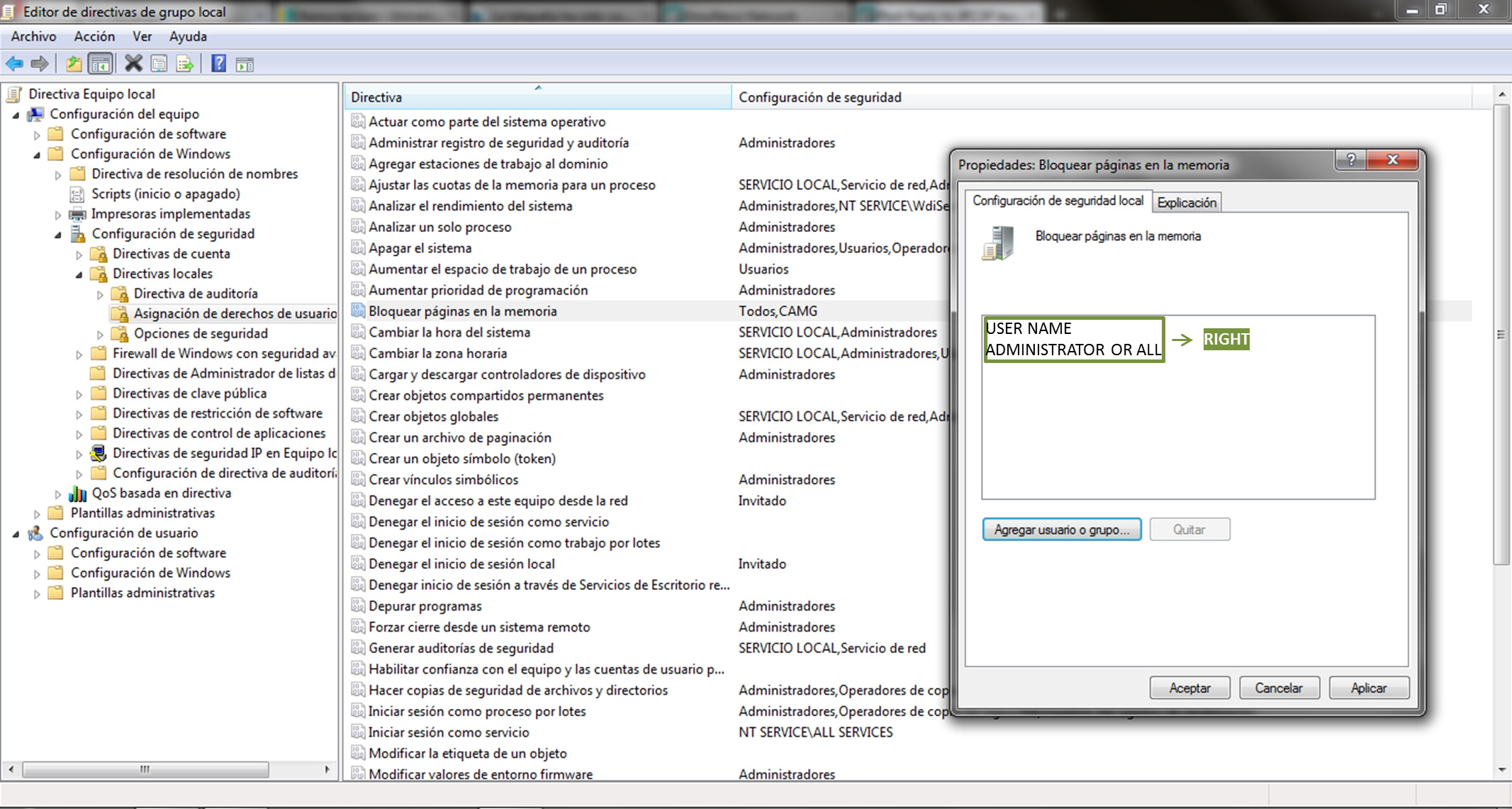The width and height of the screenshot is (1512, 809).
Task: Expand the Plantillas administrativas under Configuración del equipo
Action: [37, 514]
